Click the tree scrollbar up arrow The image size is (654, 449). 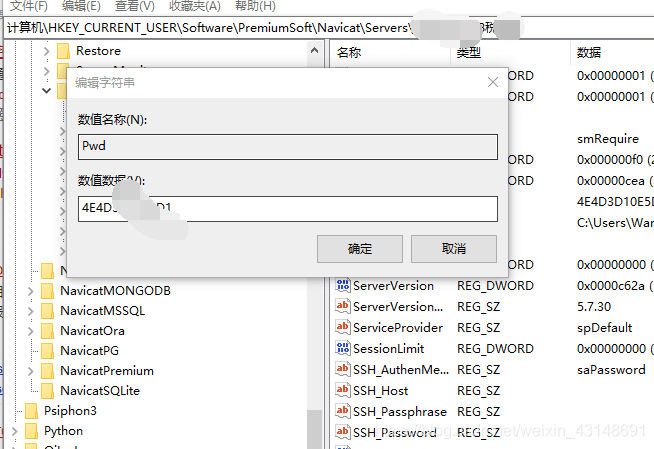pyautogui.click(x=314, y=51)
